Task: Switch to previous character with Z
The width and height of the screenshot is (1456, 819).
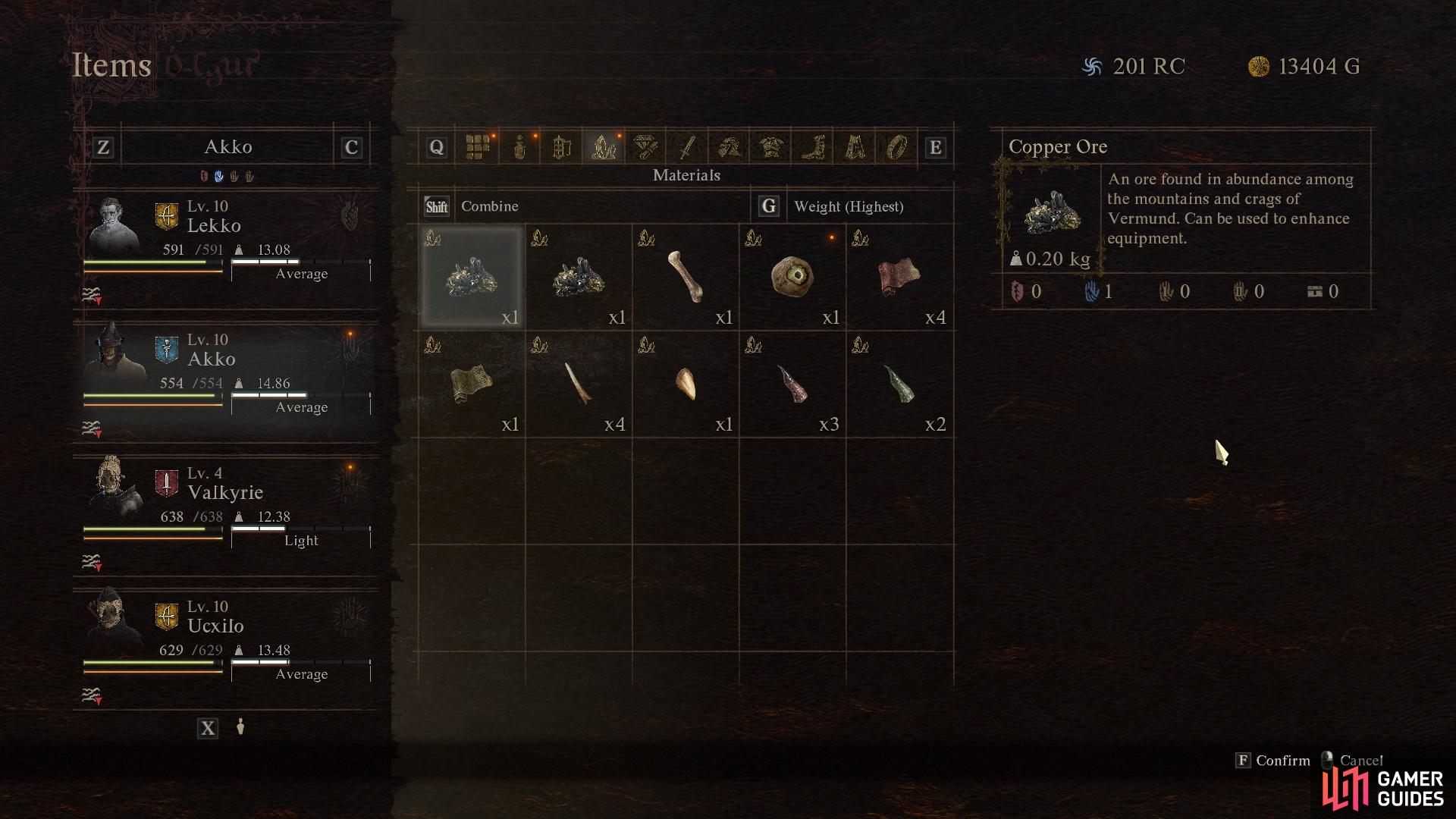Action: (103, 147)
